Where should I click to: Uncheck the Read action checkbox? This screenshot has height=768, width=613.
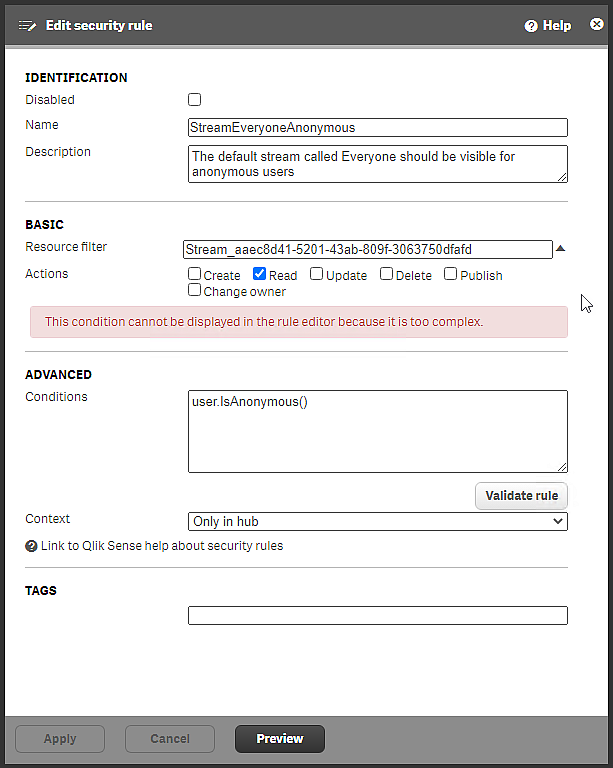point(260,274)
